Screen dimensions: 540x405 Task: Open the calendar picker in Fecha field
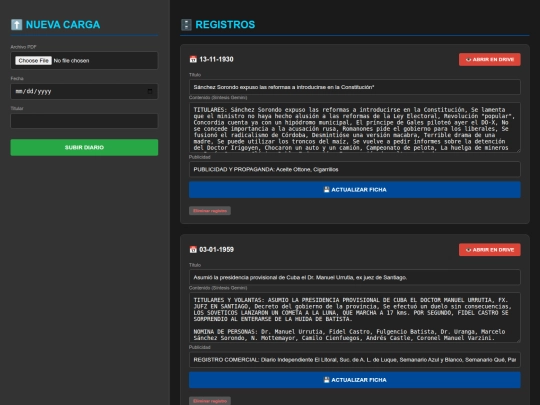150,91
